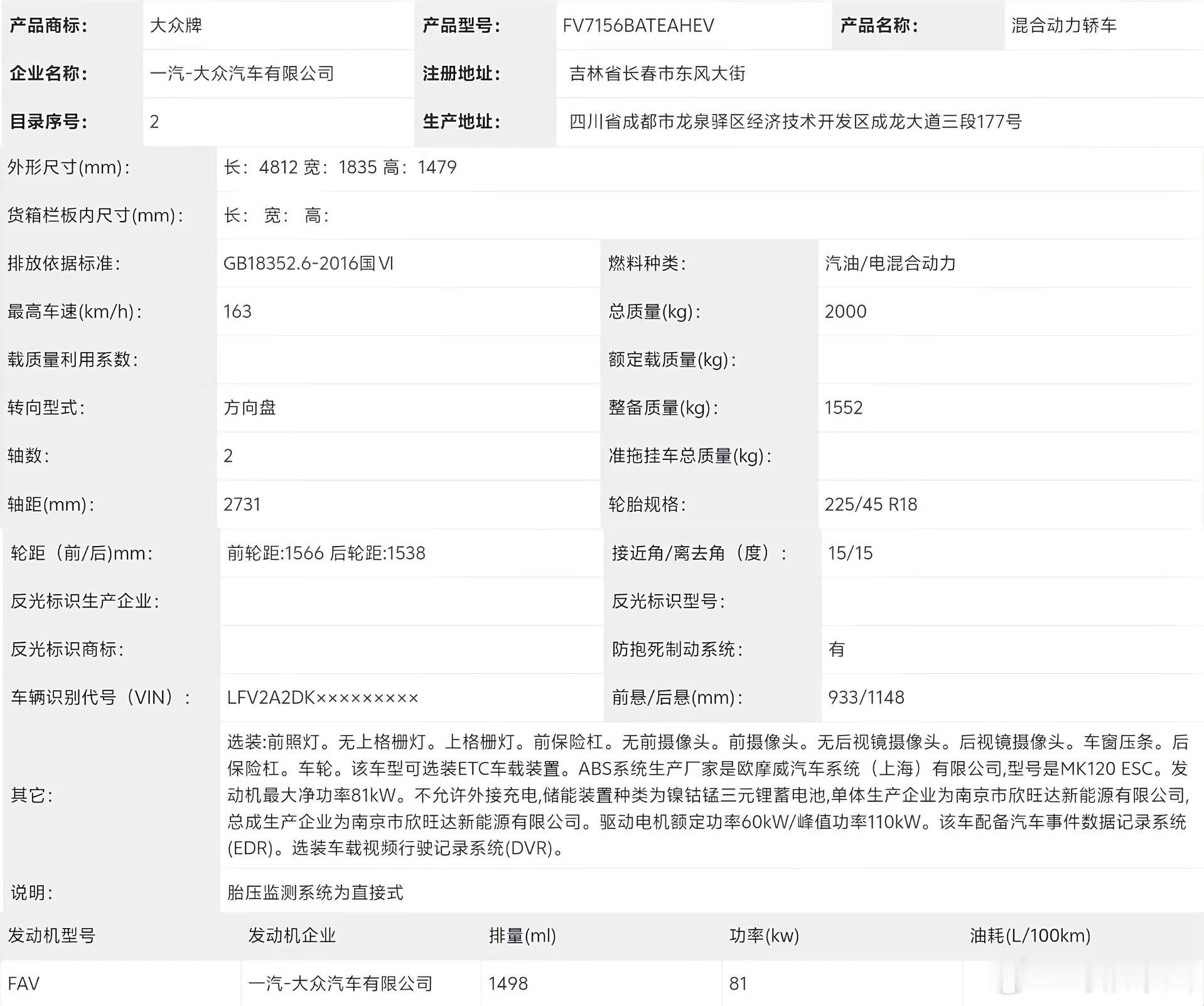Click the product model value FV7156BATEAHEV
The width and height of the screenshot is (1204, 1006).
pyautogui.click(x=638, y=26)
